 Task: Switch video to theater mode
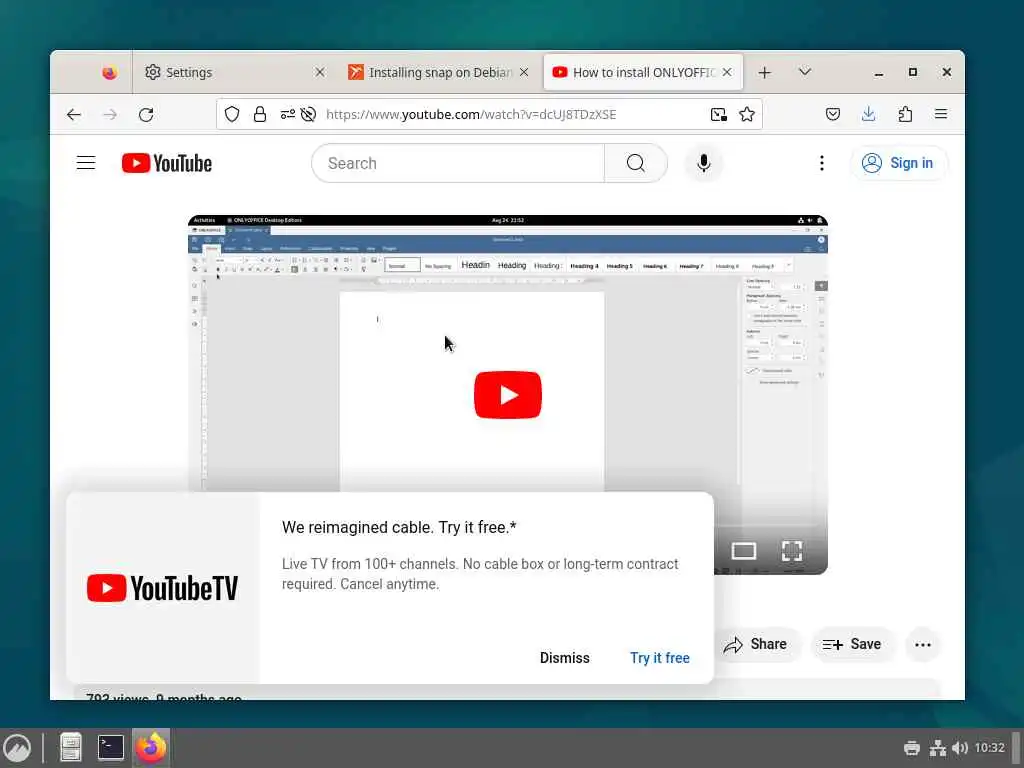(x=744, y=551)
